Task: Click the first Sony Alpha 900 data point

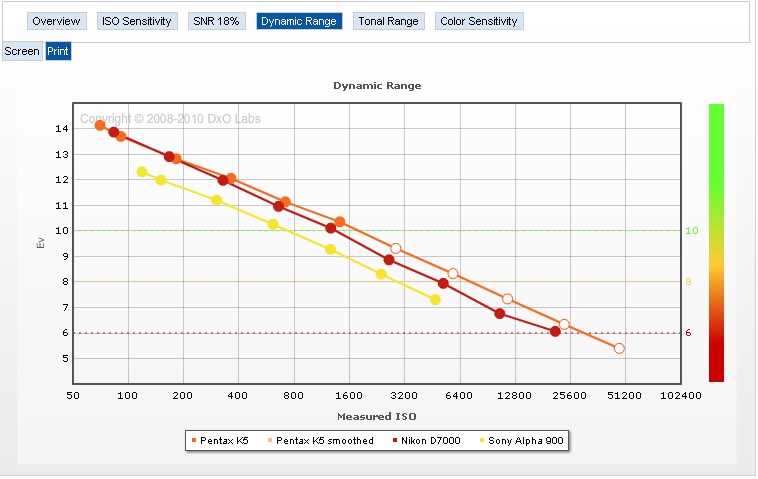Action: pyautogui.click(x=142, y=172)
